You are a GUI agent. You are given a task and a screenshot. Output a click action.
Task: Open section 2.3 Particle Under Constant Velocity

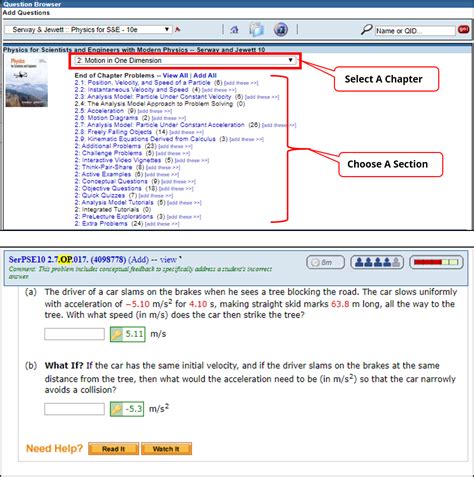(x=153, y=97)
